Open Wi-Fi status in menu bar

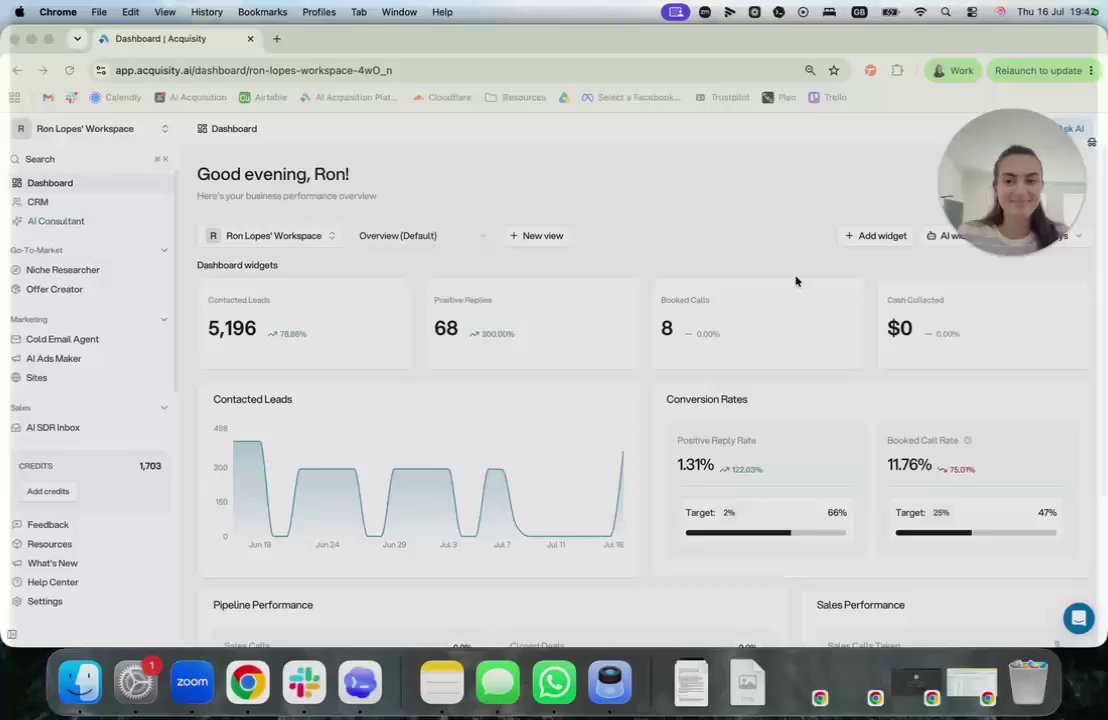point(919,12)
